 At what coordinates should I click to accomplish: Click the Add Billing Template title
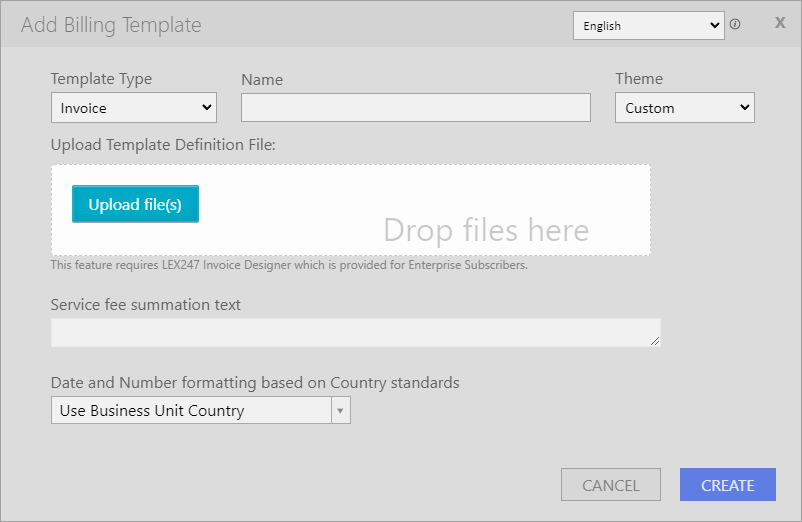(x=111, y=25)
